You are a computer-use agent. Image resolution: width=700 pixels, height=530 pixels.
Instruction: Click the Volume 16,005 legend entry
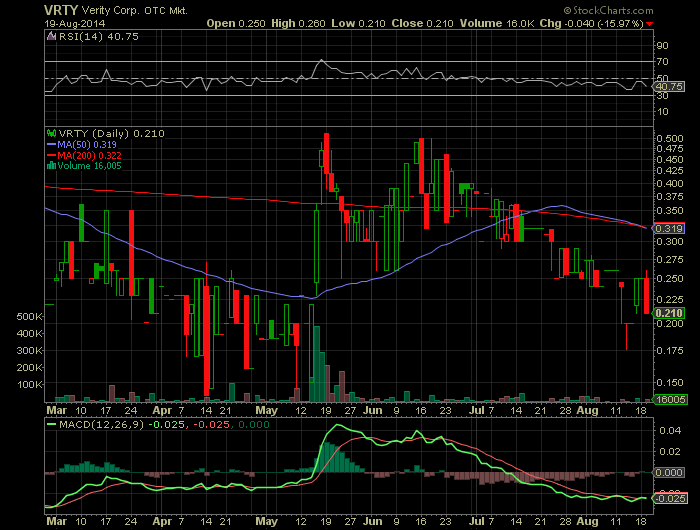89,166
